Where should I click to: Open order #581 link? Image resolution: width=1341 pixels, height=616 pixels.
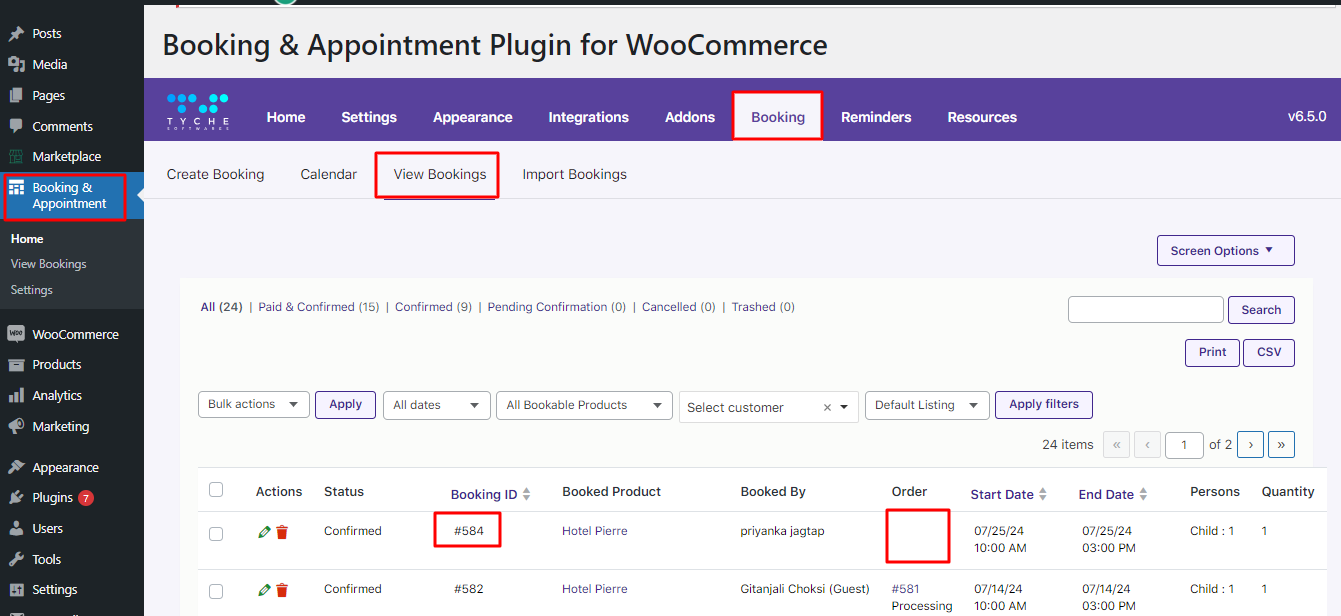click(x=905, y=589)
